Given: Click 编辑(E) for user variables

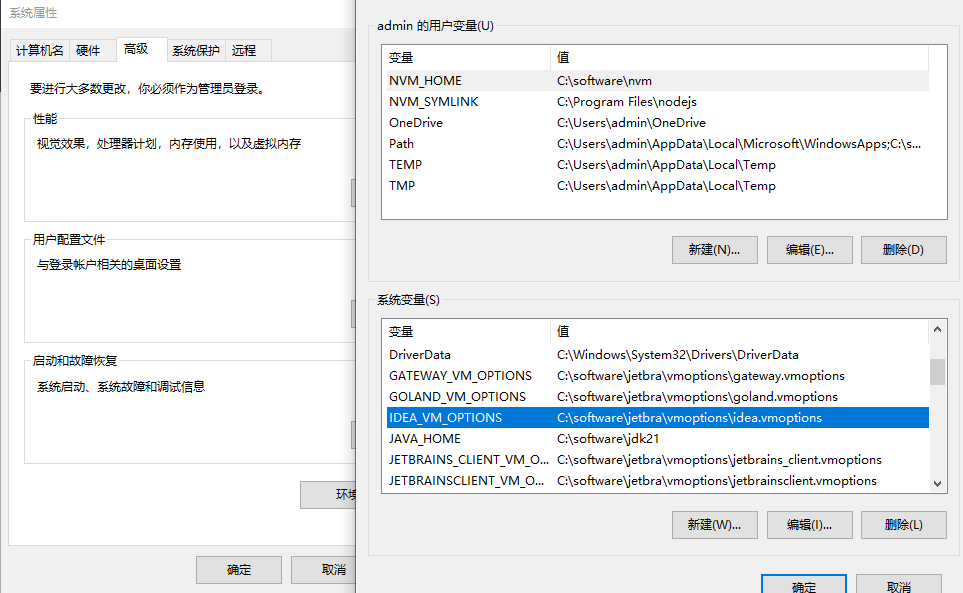Looking at the screenshot, I should [809, 250].
